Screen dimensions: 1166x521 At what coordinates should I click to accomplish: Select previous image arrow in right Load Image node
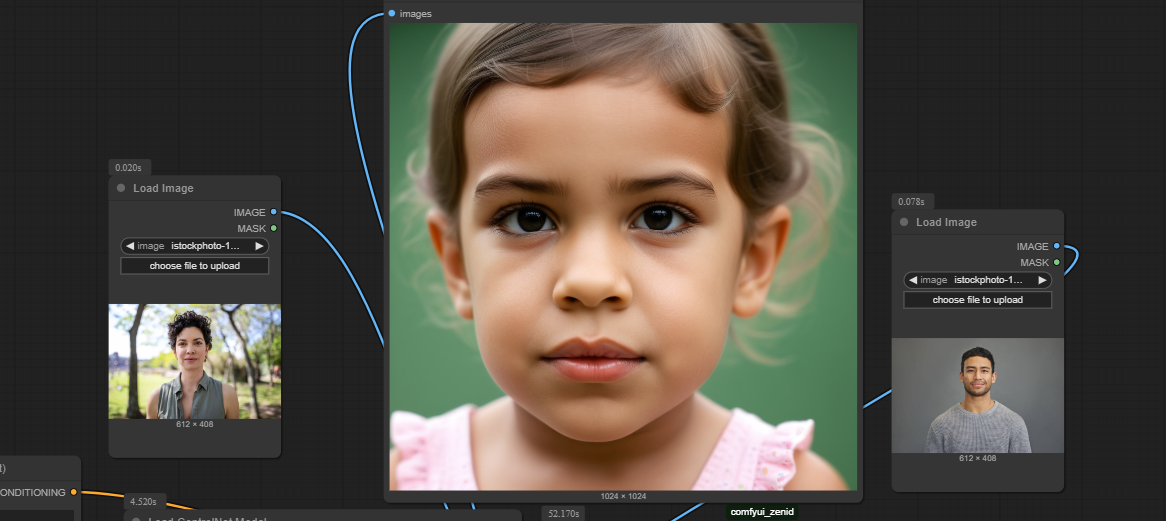coord(913,280)
